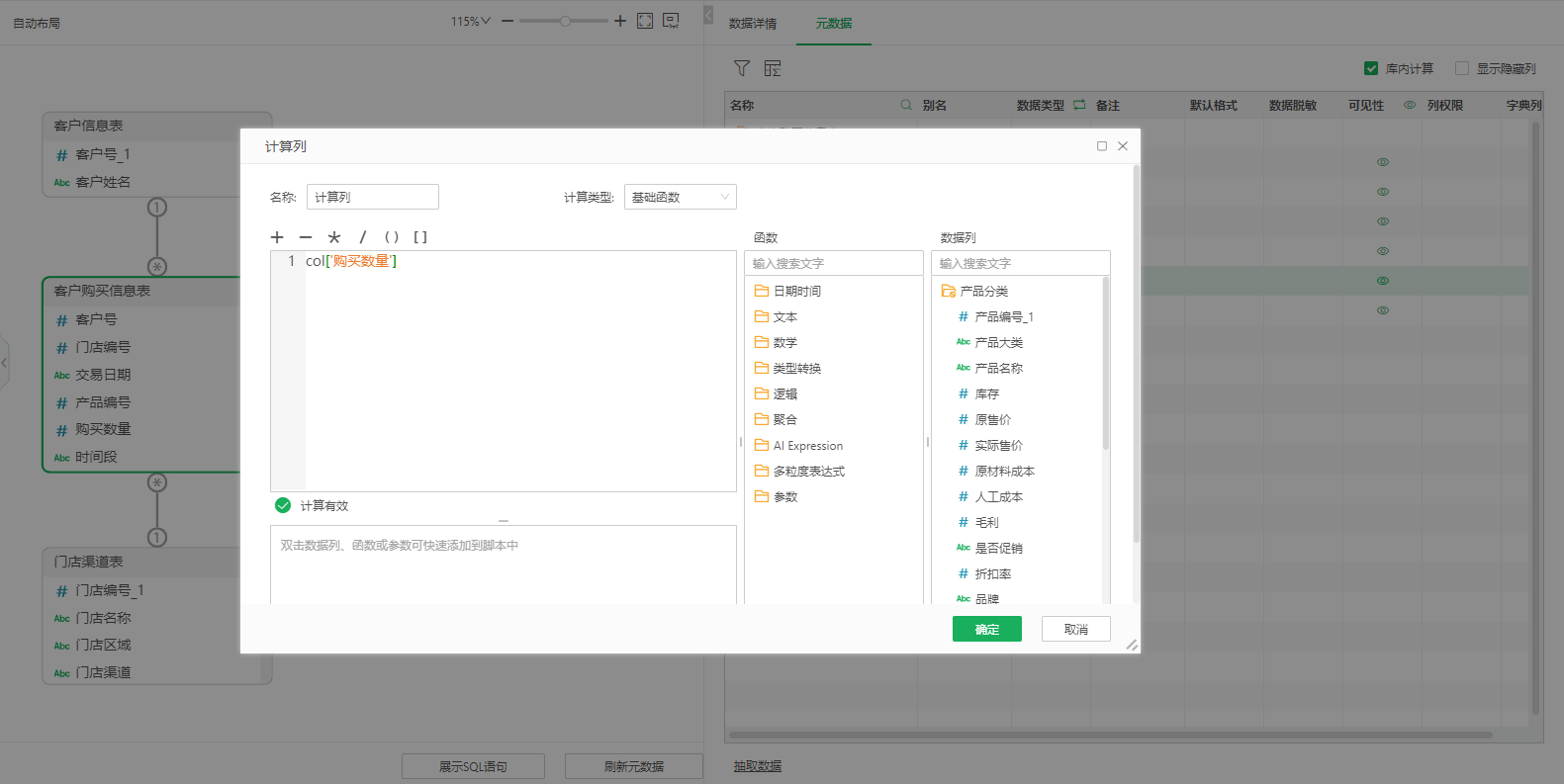1564x784 pixels.
Task: Switch to the 数据详情 tab
Action: pyautogui.click(x=753, y=23)
